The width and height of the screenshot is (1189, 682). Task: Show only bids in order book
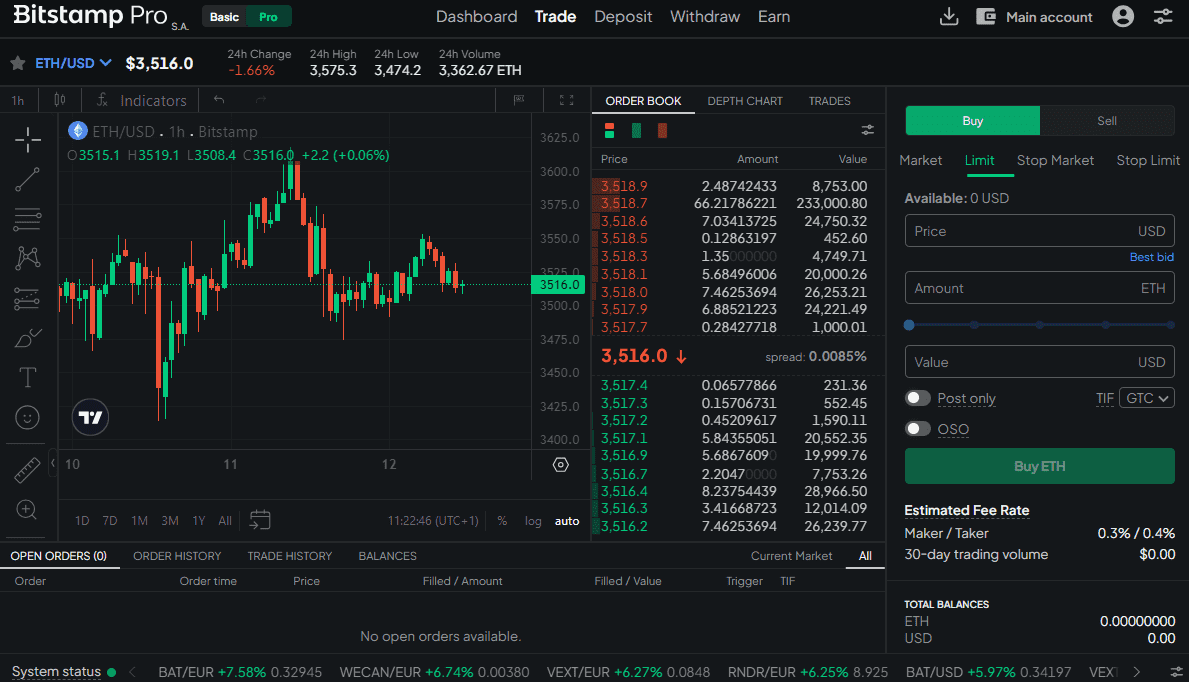[x=636, y=130]
